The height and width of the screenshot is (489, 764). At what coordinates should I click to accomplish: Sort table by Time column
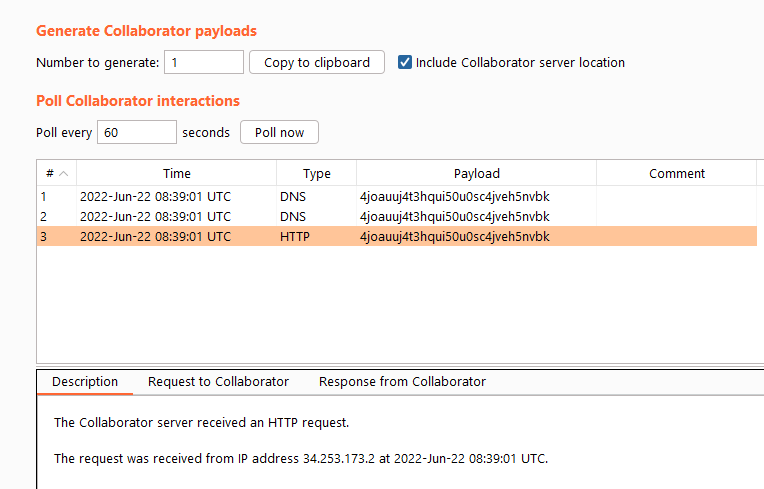tap(176, 173)
